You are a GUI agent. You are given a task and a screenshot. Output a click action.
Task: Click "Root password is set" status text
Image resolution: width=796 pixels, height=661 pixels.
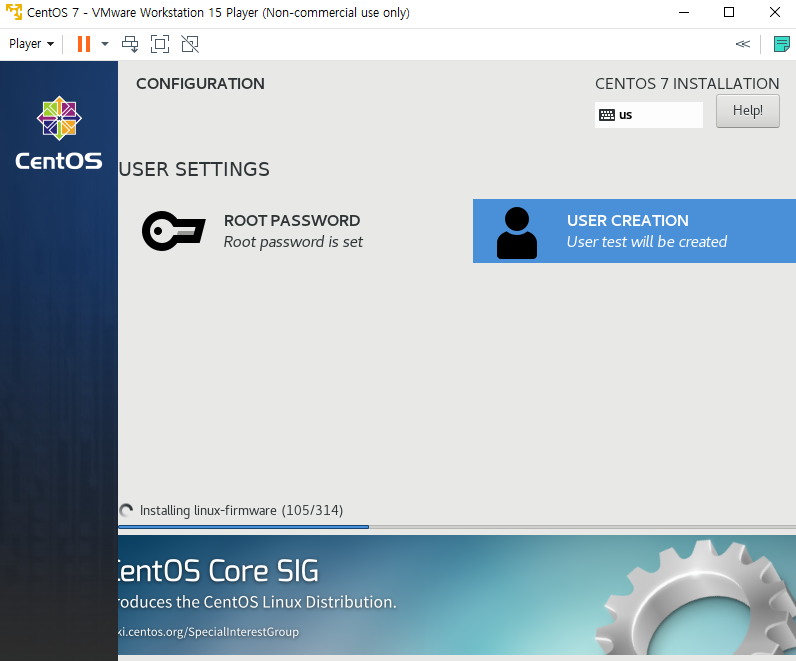coord(293,242)
